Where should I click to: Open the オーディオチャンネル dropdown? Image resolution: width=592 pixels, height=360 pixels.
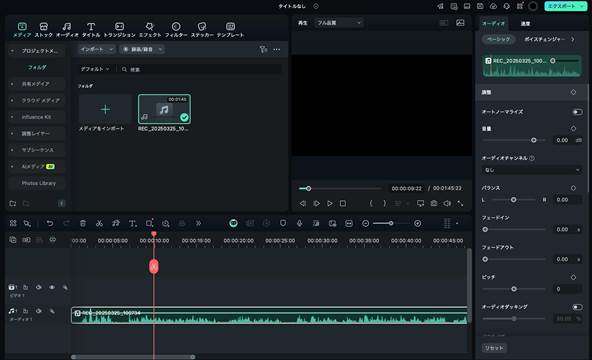(x=532, y=170)
